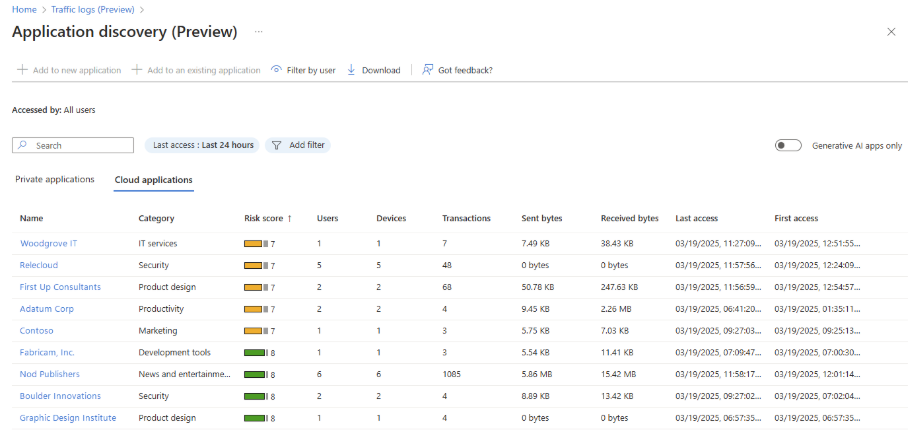Toggle Generative AI apps only switch

coord(788,145)
